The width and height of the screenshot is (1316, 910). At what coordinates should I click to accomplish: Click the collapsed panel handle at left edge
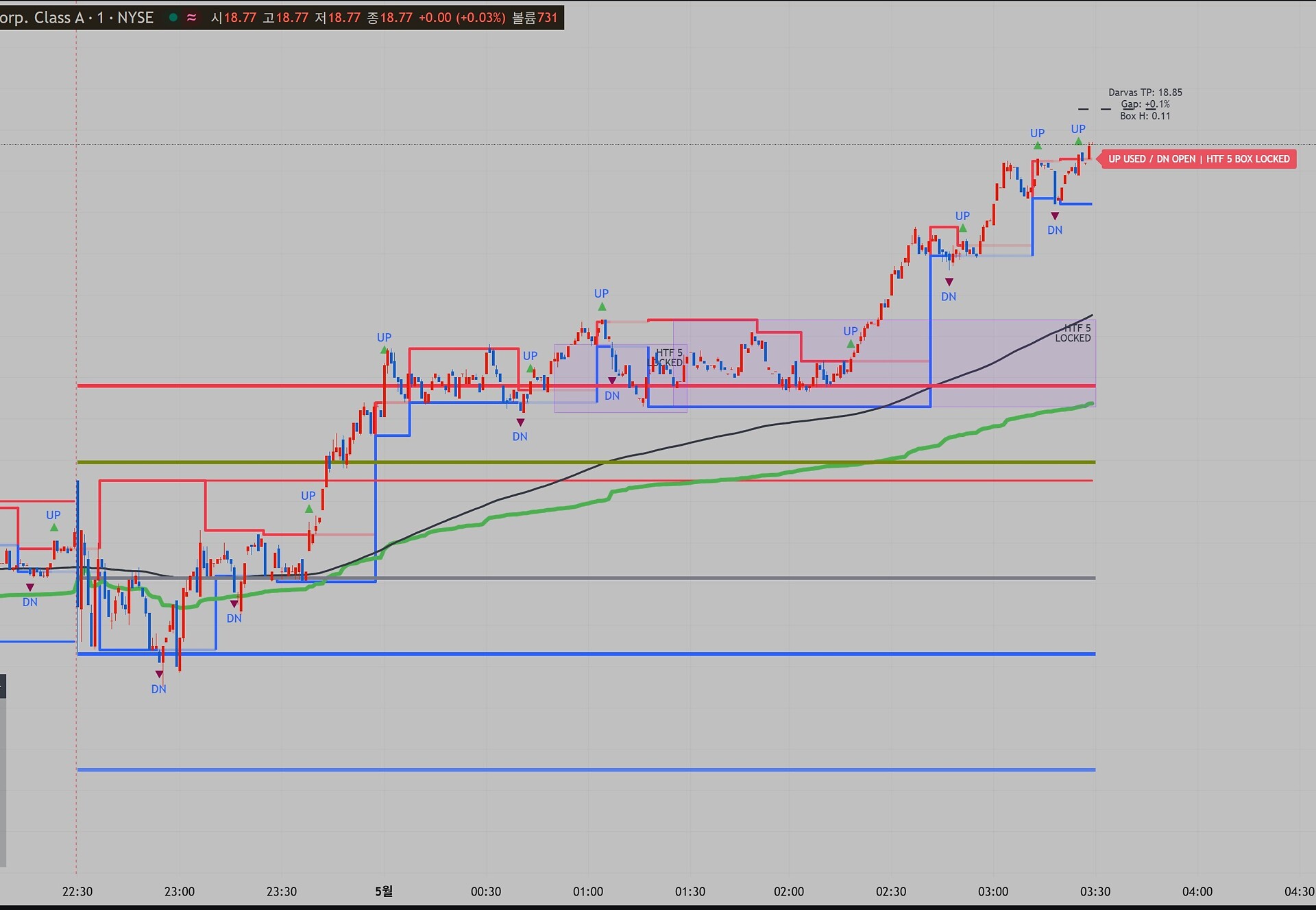[x=3, y=686]
